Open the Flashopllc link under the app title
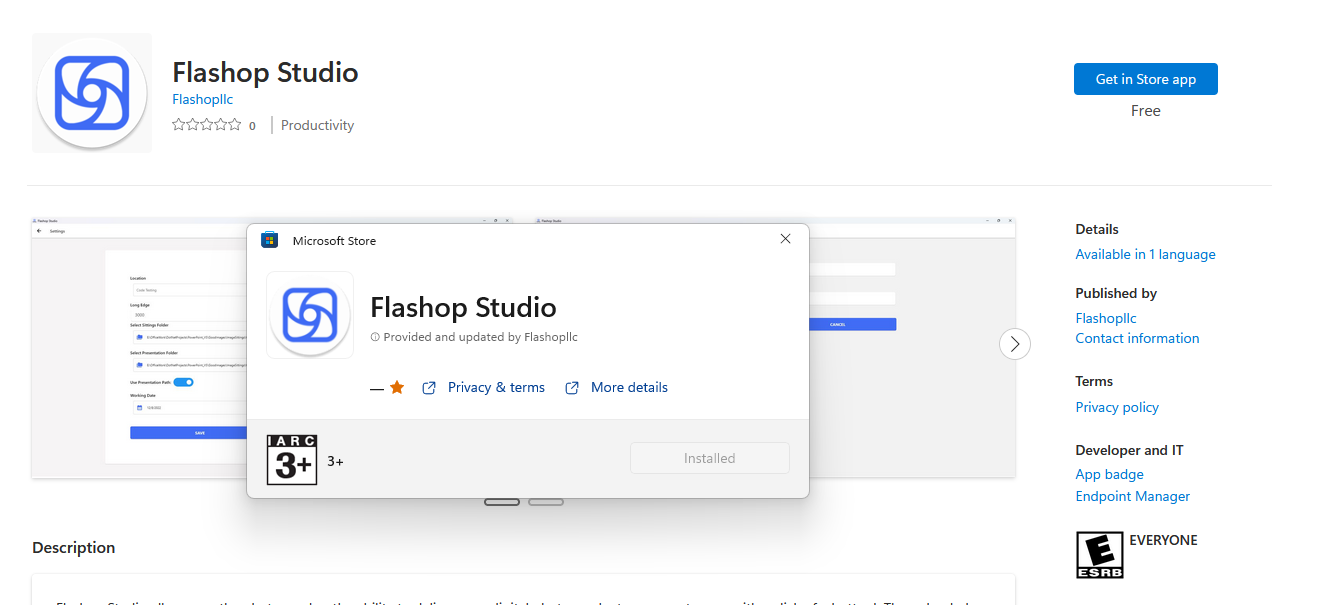Viewport: 1324px width, 605px height. pos(203,99)
